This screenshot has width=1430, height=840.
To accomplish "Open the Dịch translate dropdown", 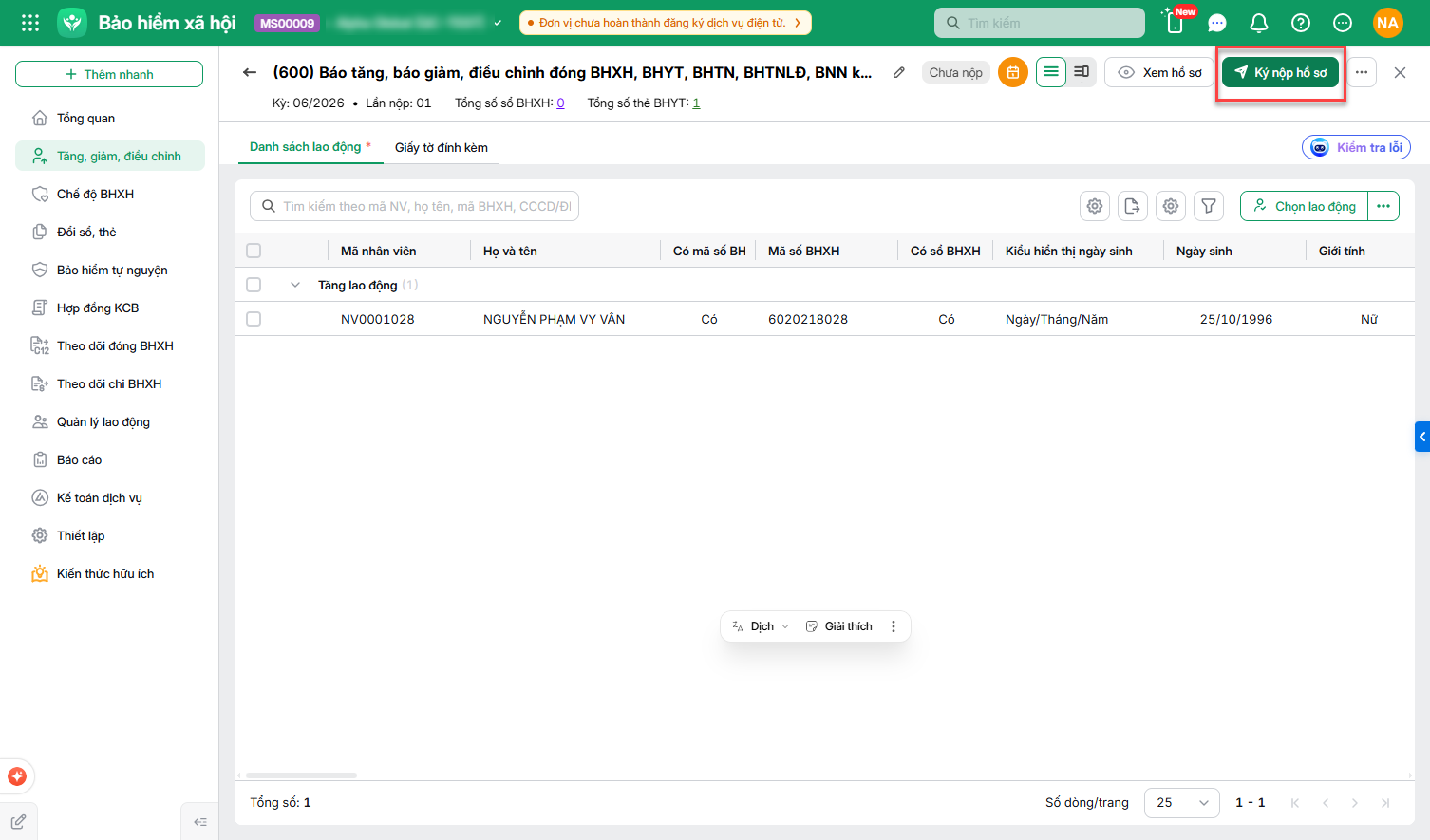I will coord(761,626).
